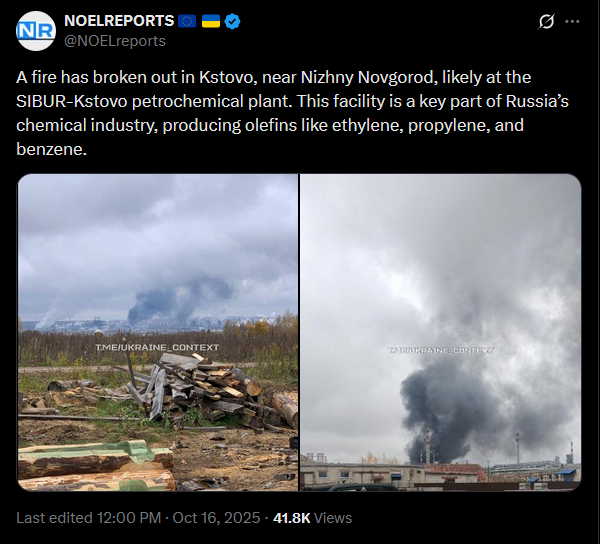Click the EU flag emoji
This screenshot has height=544, width=600.
tap(187, 21)
